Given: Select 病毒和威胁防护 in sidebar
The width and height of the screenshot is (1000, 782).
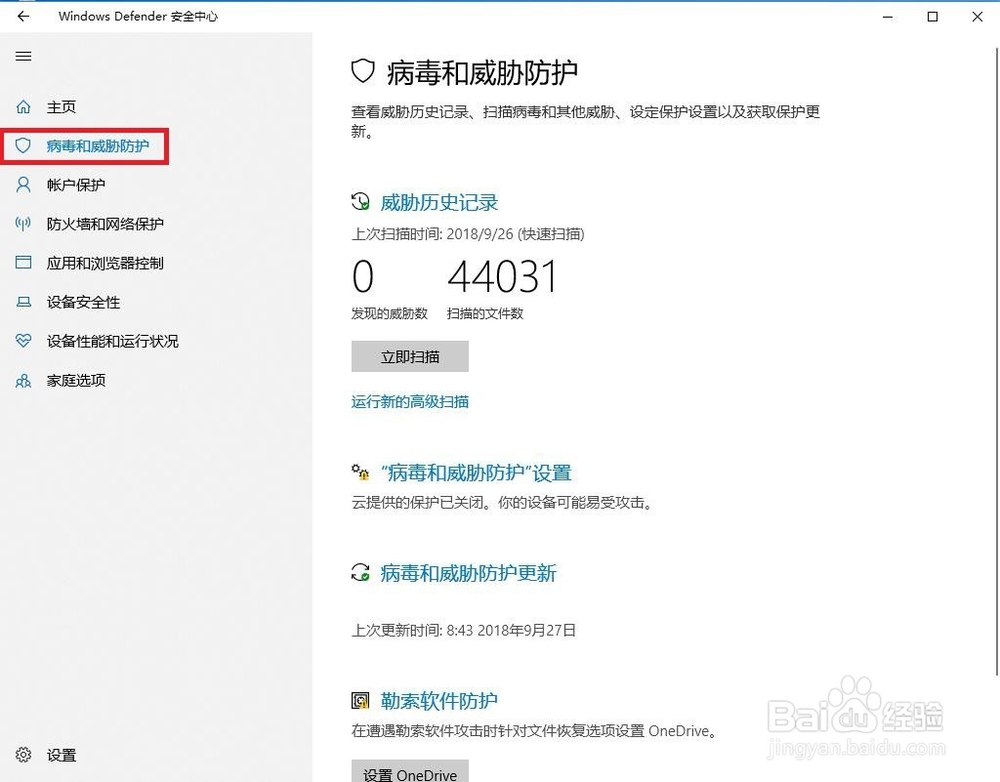Looking at the screenshot, I should click(98, 146).
